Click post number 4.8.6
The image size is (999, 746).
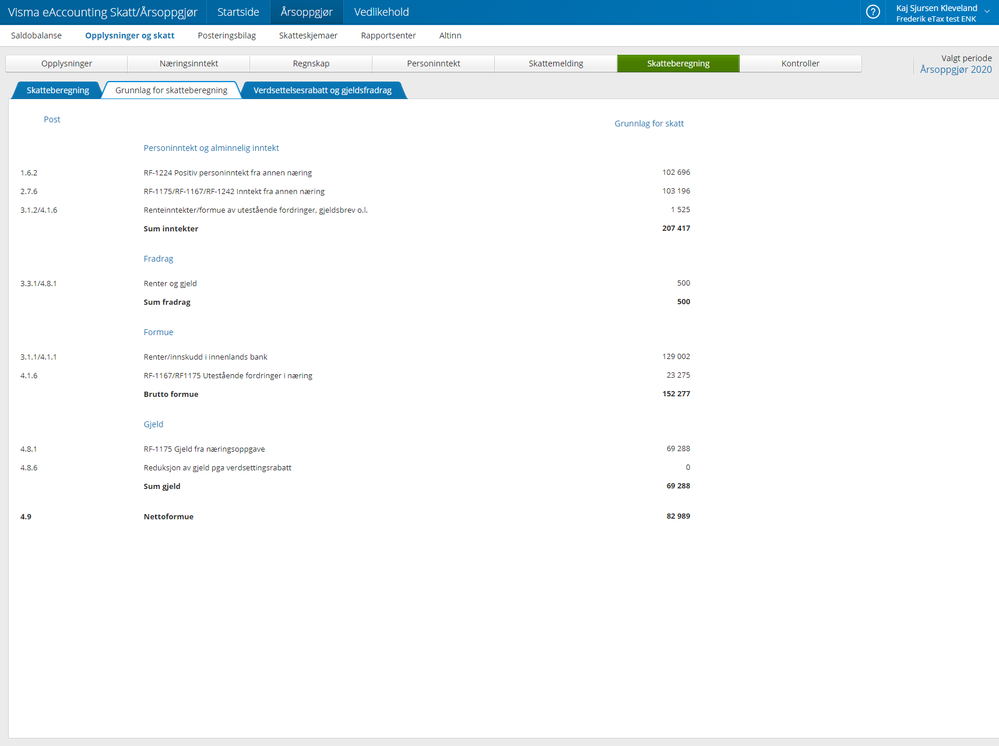click(29, 467)
